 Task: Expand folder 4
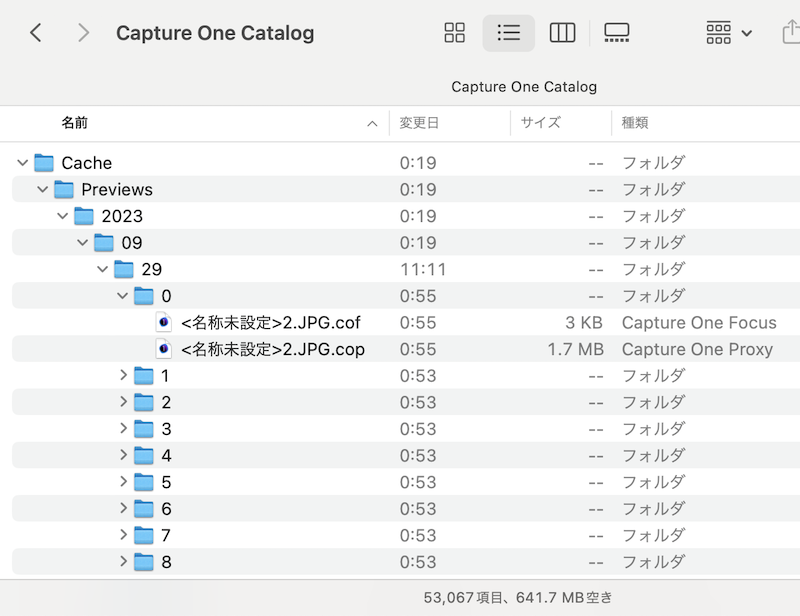[x=123, y=455]
